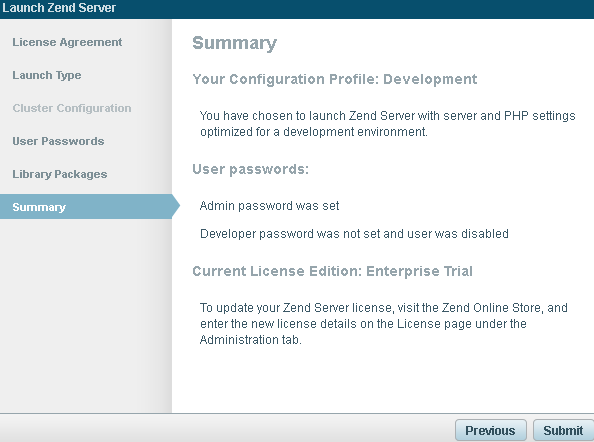This screenshot has height=442, width=594.
Task: Click the Summary page heading
Action: (234, 43)
